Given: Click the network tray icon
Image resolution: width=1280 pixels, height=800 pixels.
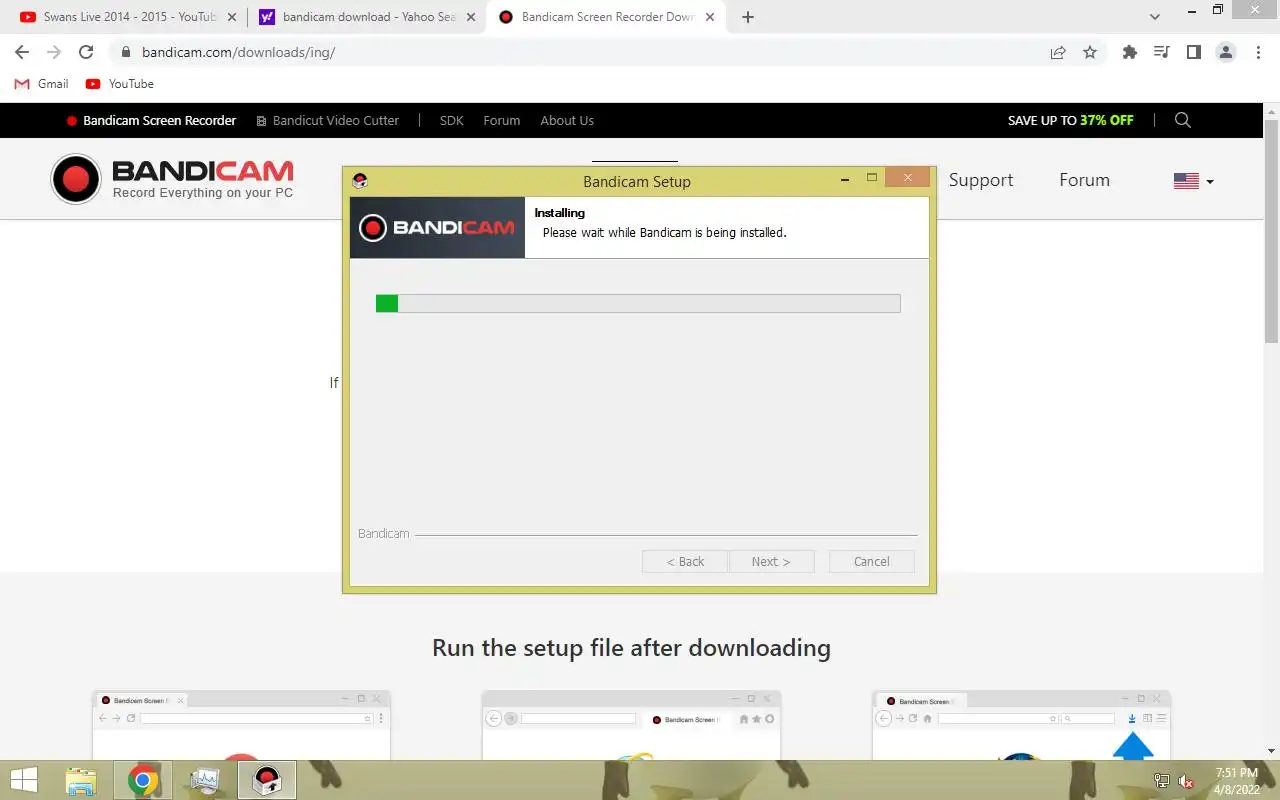Looking at the screenshot, I should tap(1162, 781).
